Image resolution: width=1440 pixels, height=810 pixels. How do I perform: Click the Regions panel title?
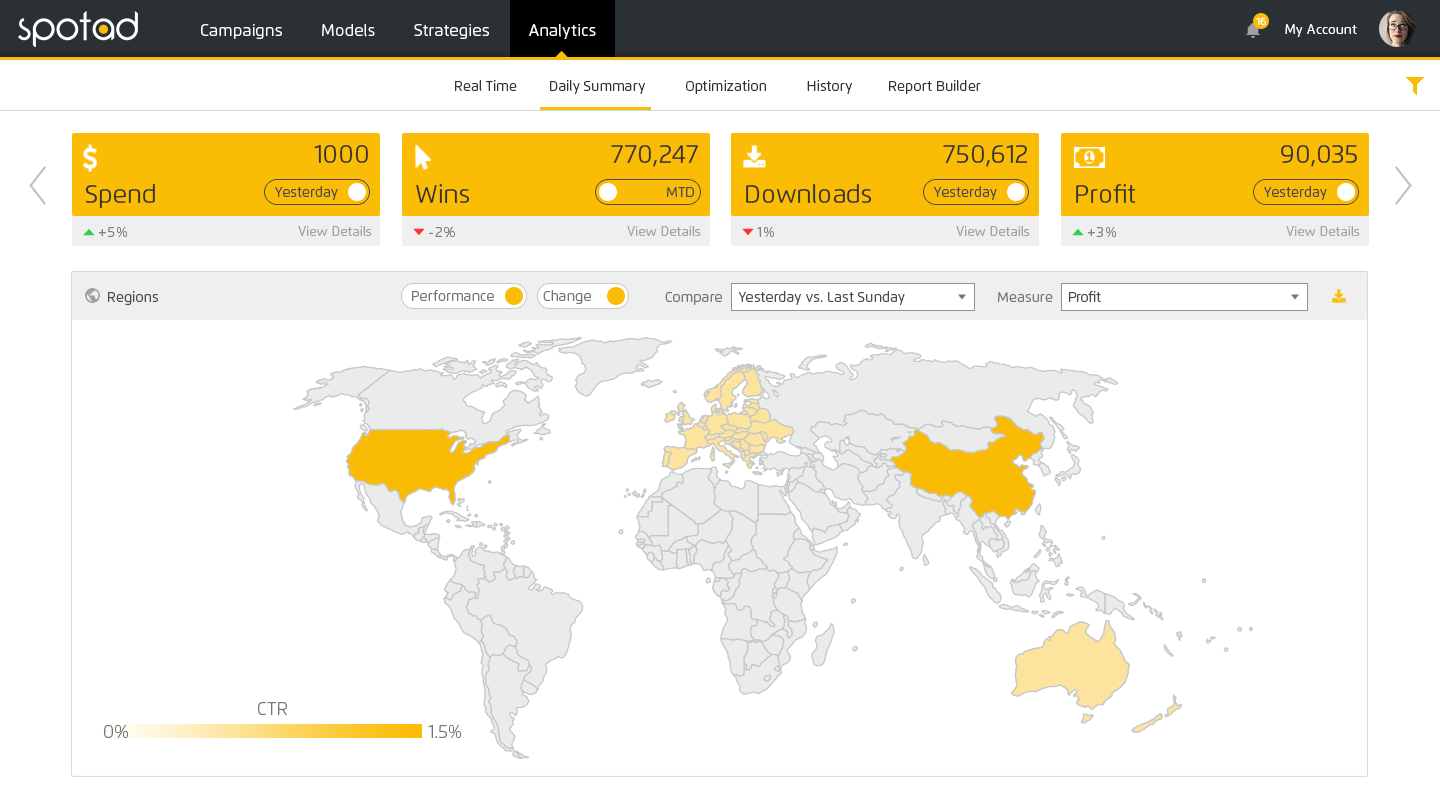[x=133, y=297]
